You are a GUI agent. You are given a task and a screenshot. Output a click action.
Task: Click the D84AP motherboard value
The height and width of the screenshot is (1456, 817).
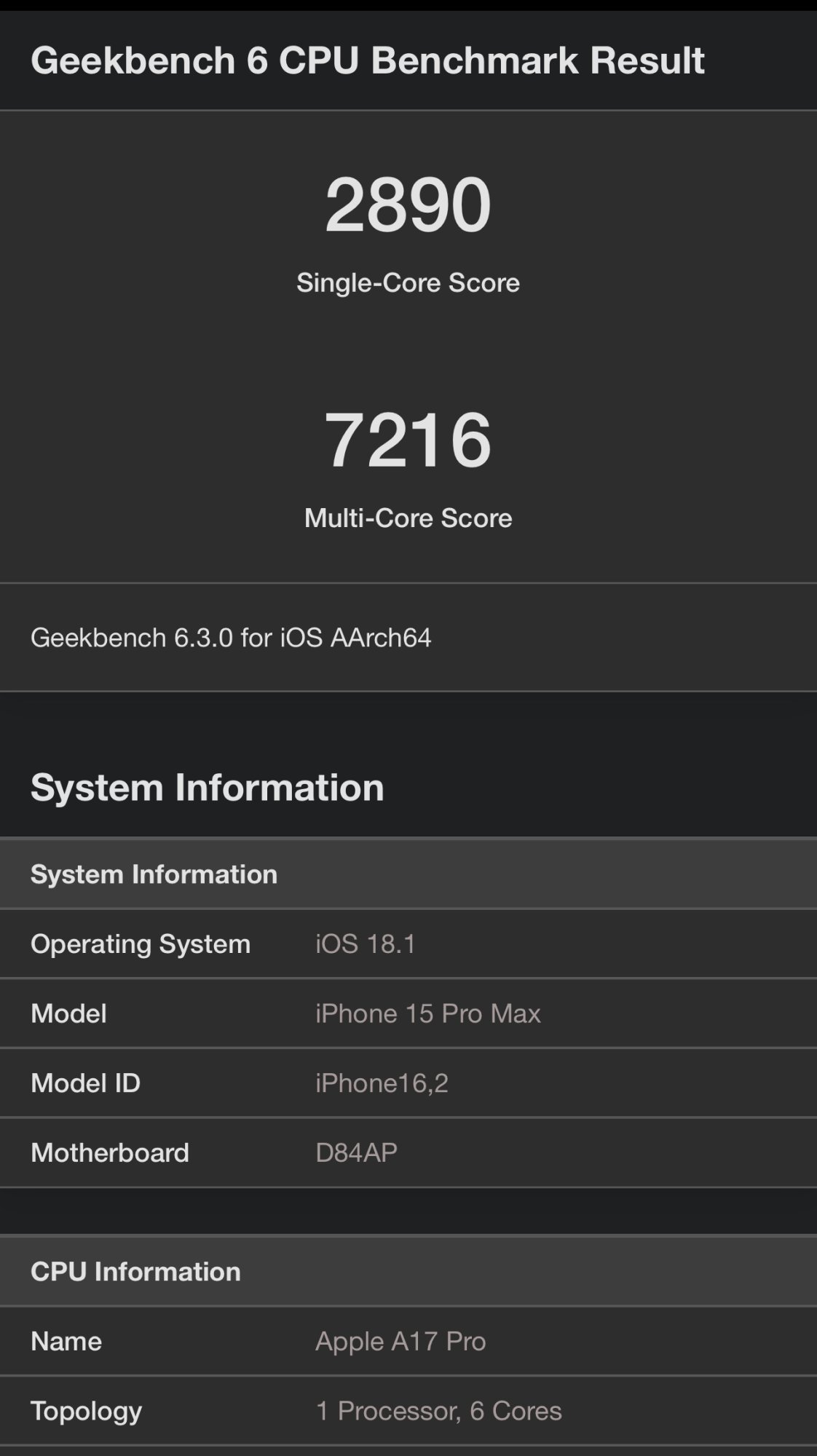356,1152
